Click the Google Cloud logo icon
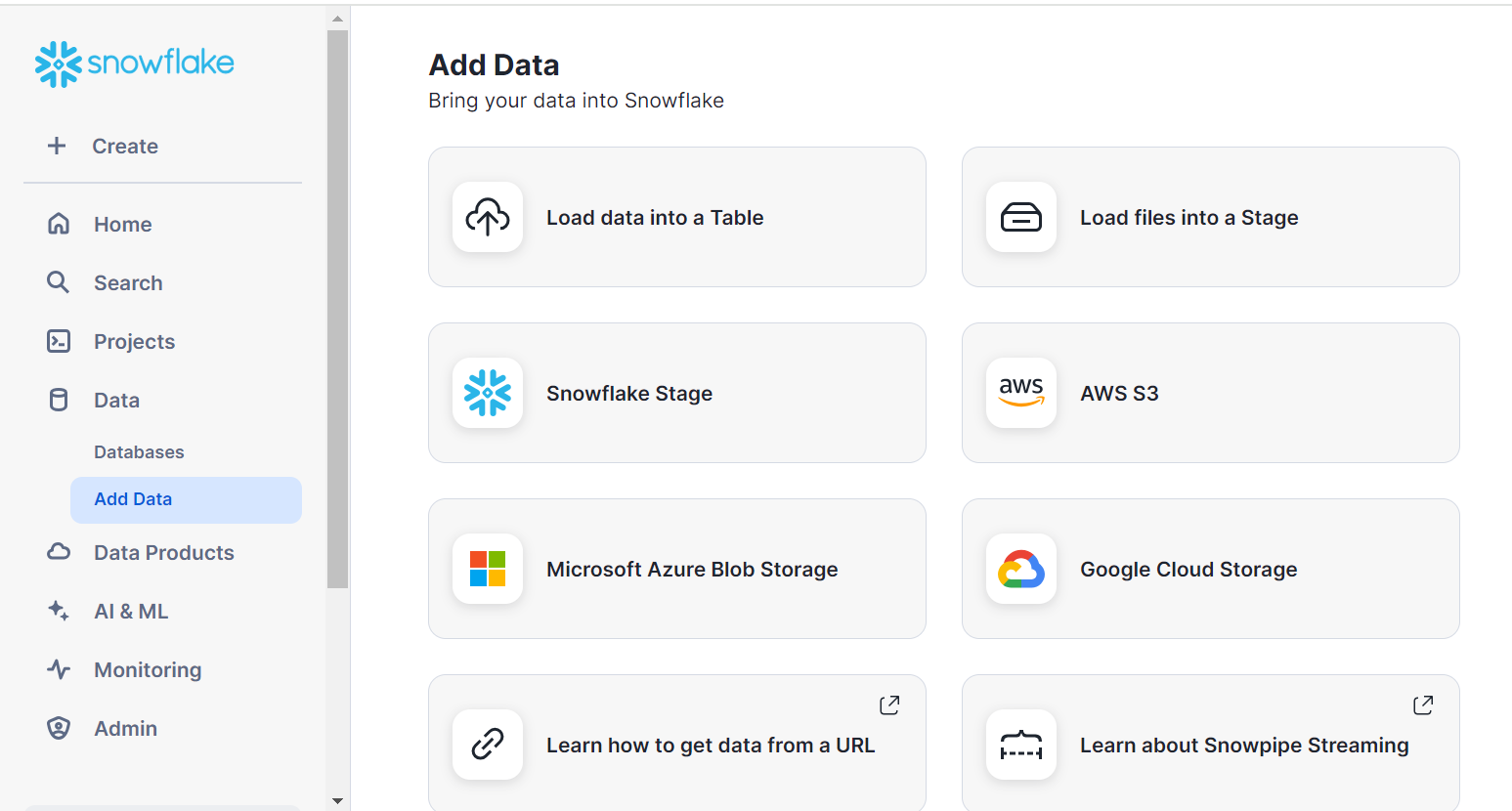This screenshot has width=1512, height=811. pos(1021,569)
